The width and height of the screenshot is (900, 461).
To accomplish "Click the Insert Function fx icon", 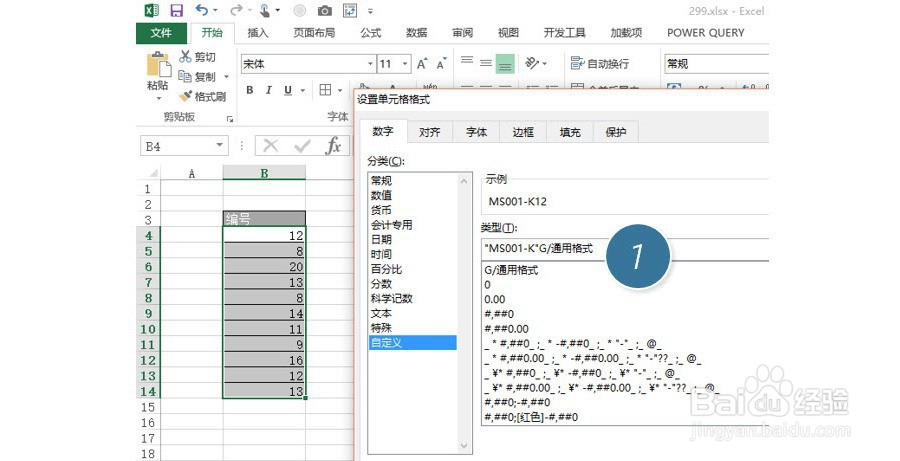I will point(333,146).
